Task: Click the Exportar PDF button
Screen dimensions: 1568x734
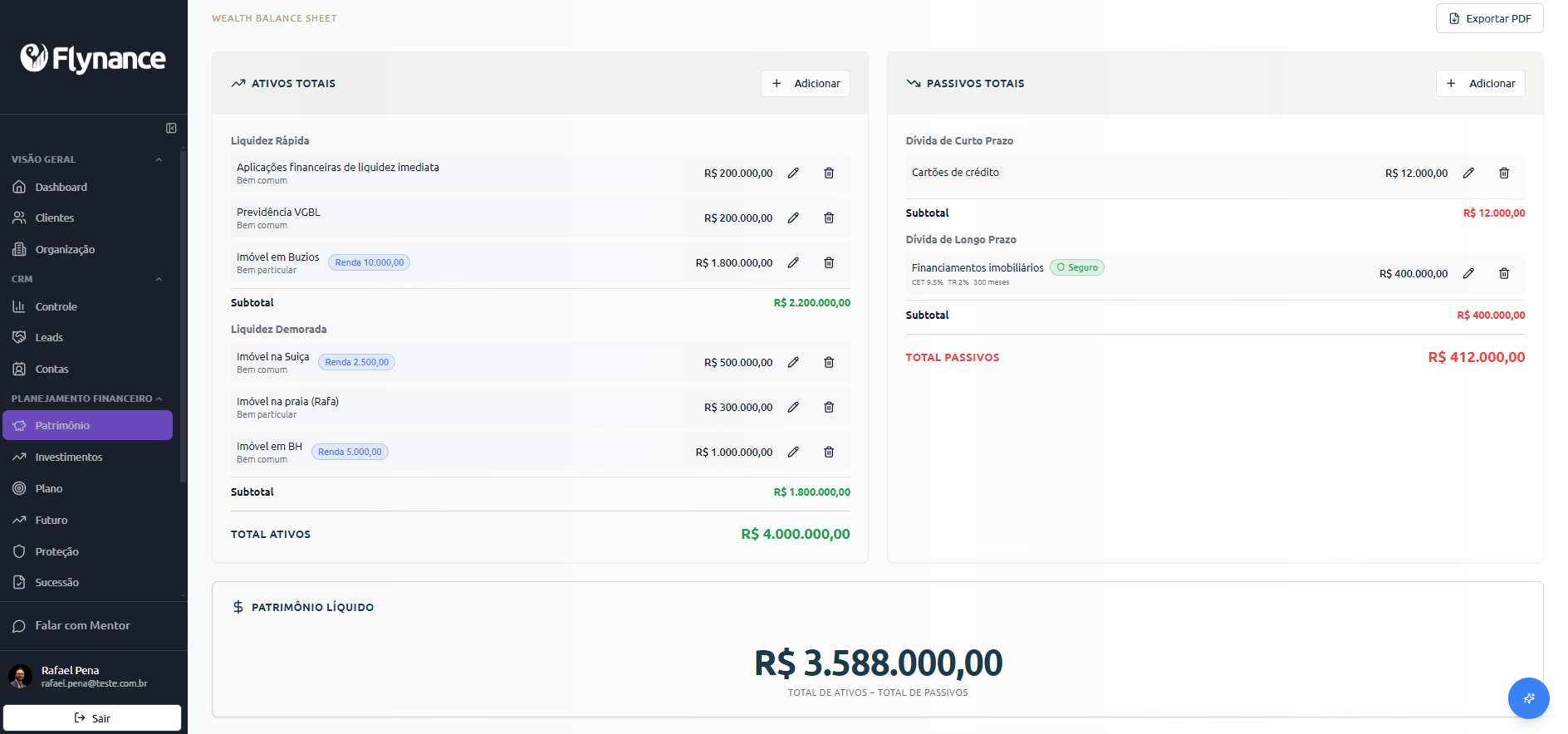Action: 1490,18
